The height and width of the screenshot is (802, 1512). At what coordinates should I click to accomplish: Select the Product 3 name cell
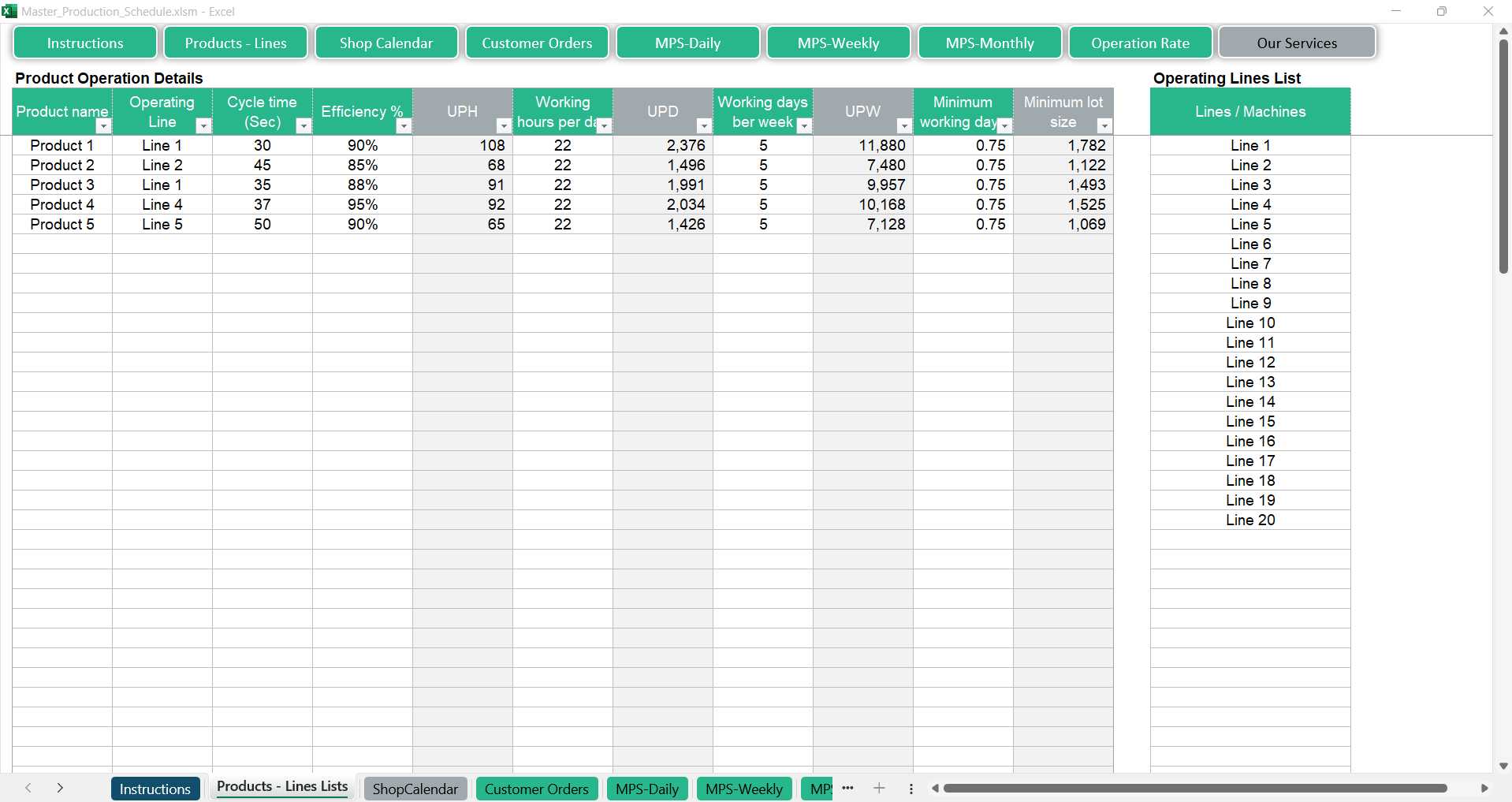[x=62, y=185]
